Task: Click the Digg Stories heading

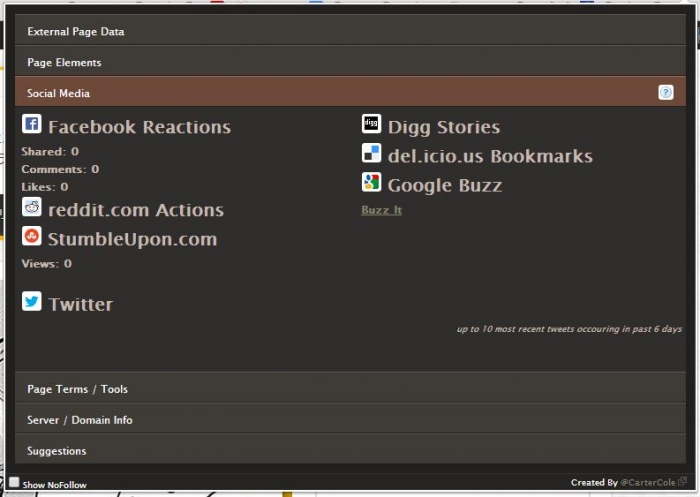Action: (x=444, y=127)
